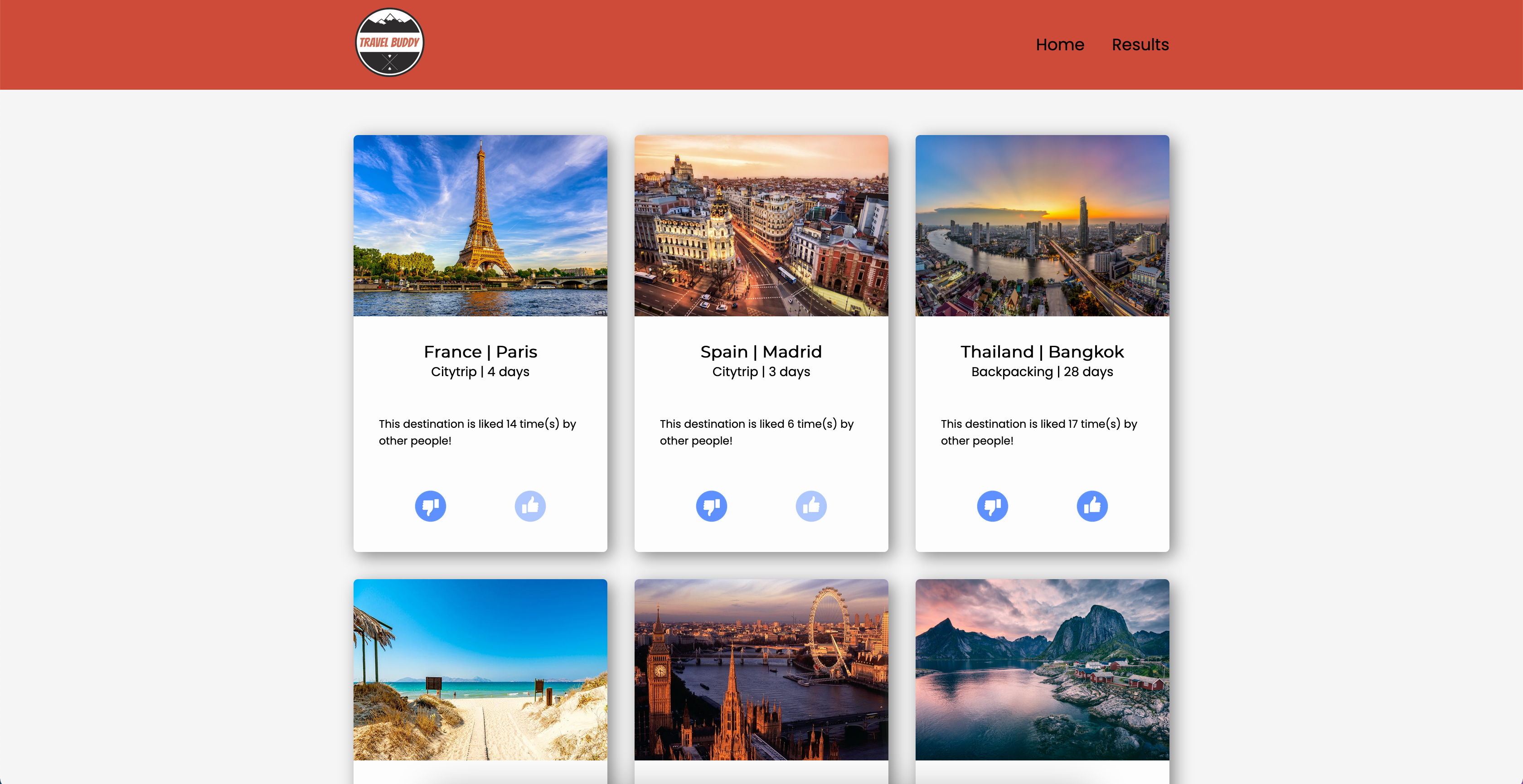Like the Thailand Bangkok destination
This screenshot has height=784, width=1523.
[1091, 506]
